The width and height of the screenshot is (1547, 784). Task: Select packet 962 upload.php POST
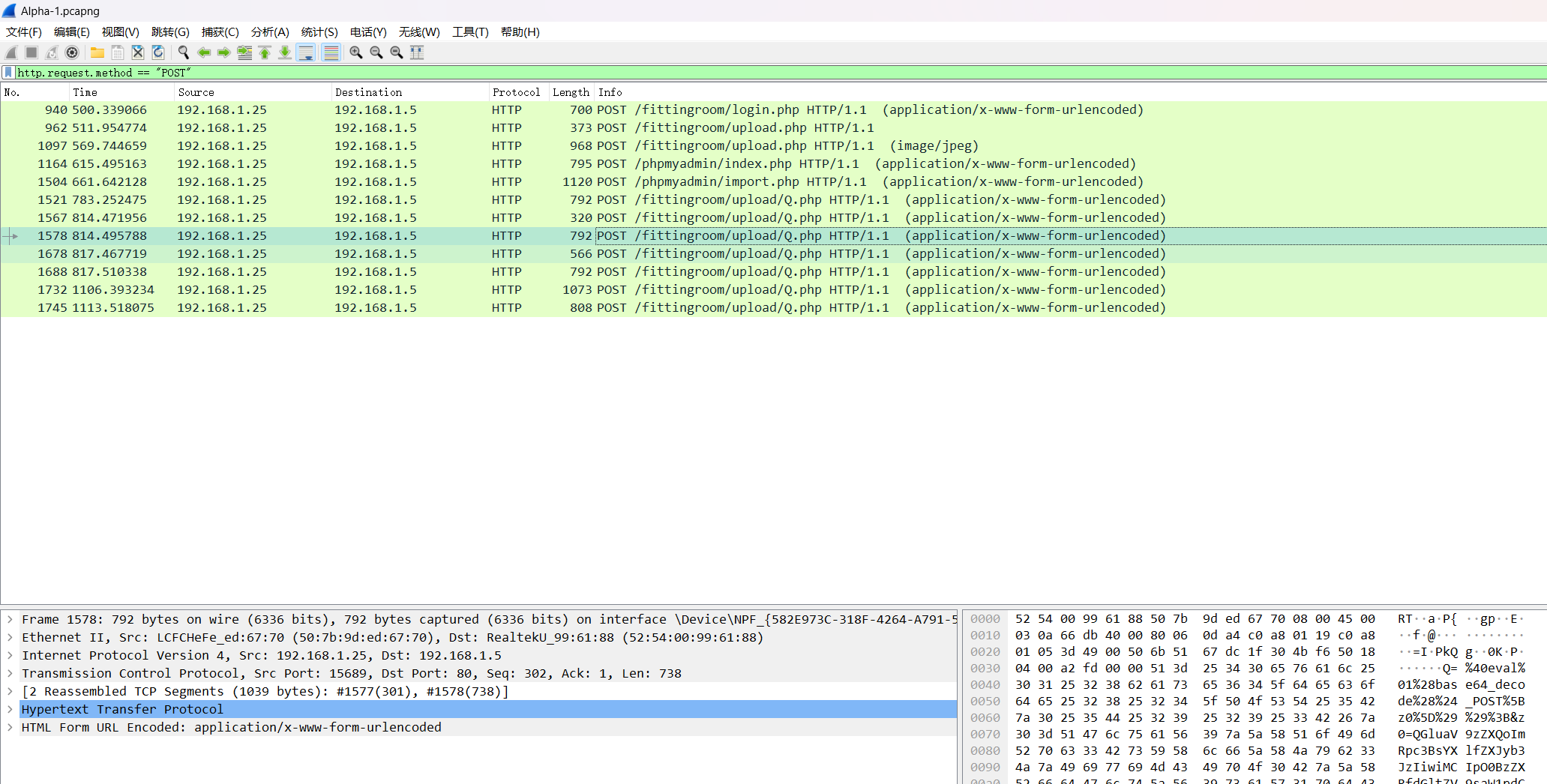pyautogui.click(x=773, y=127)
